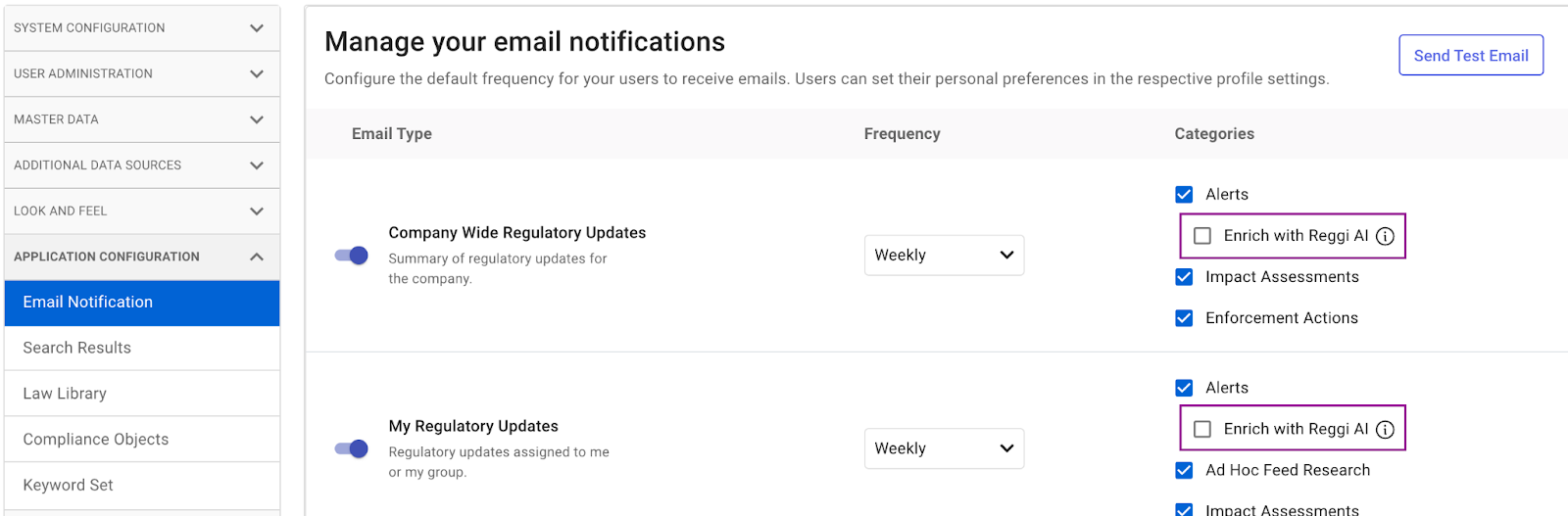This screenshot has height=516, width=1568.
Task: Enable Enrich with Reggi AI for Company Wide Updates
Action: [x=1202, y=236]
